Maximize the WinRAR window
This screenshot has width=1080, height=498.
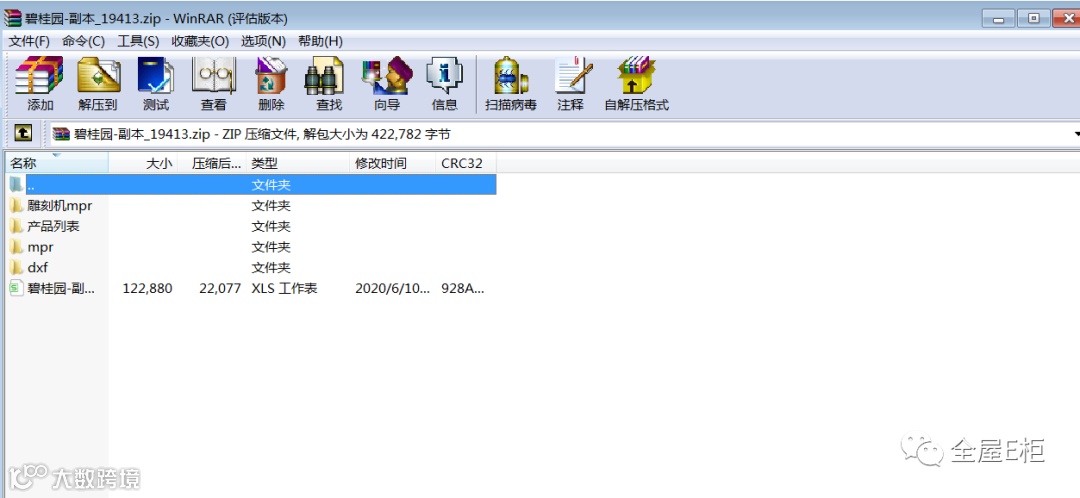point(1034,19)
